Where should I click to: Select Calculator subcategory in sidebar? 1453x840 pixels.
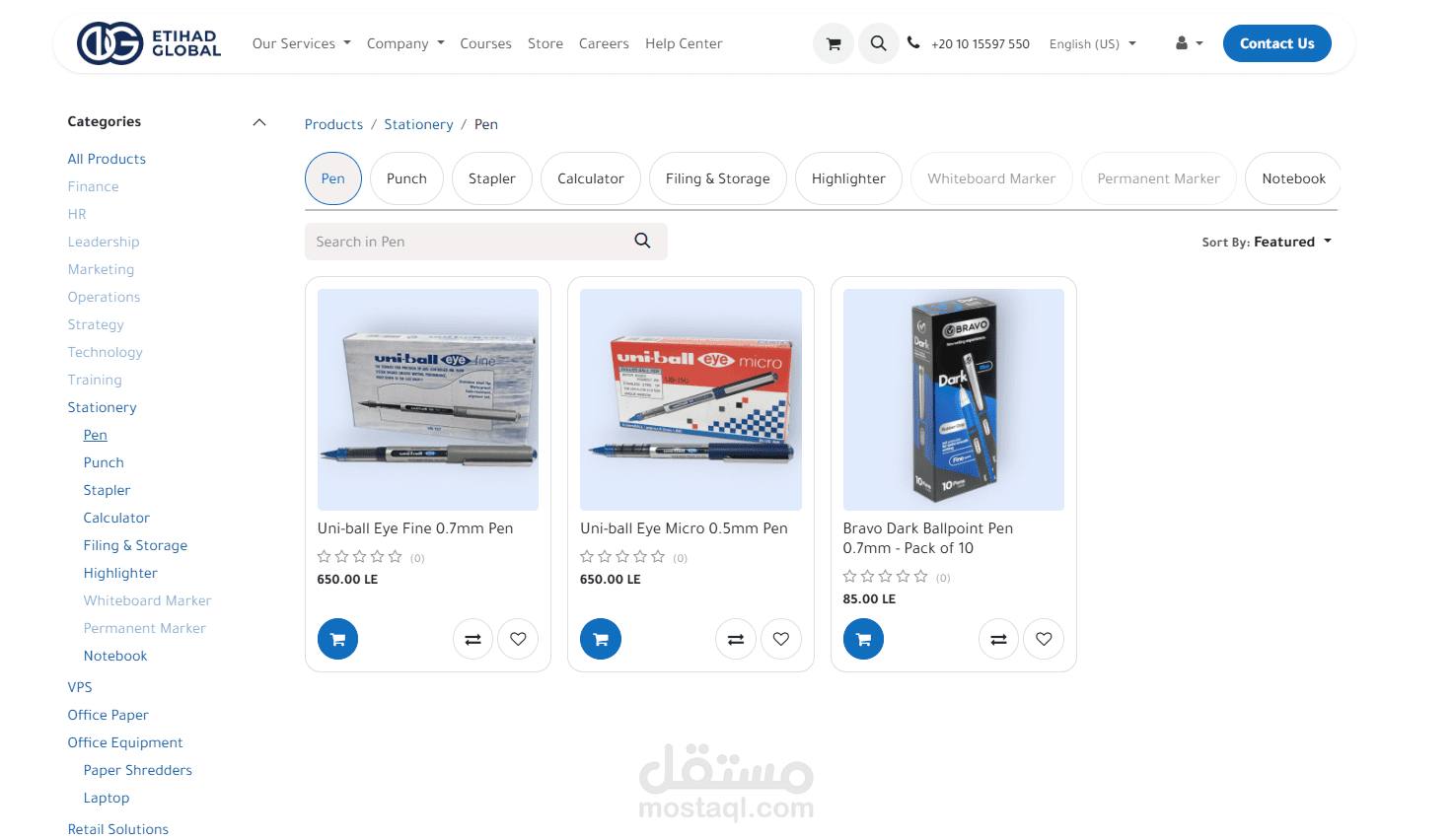[x=116, y=518]
